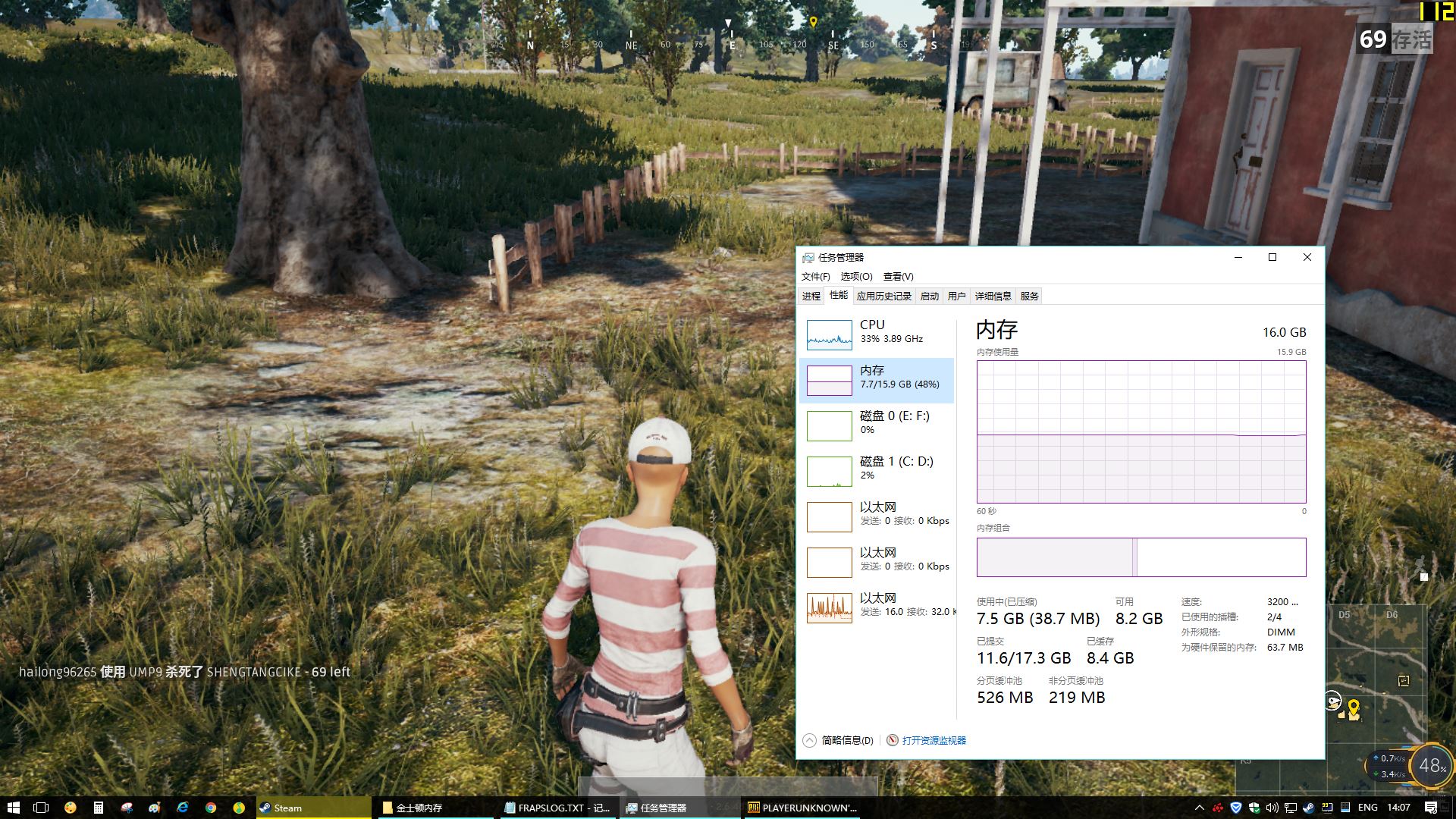Screen dimensions: 1456x819
Task: Open the Snipping Tool taskbar icon
Action: click(x=127, y=808)
